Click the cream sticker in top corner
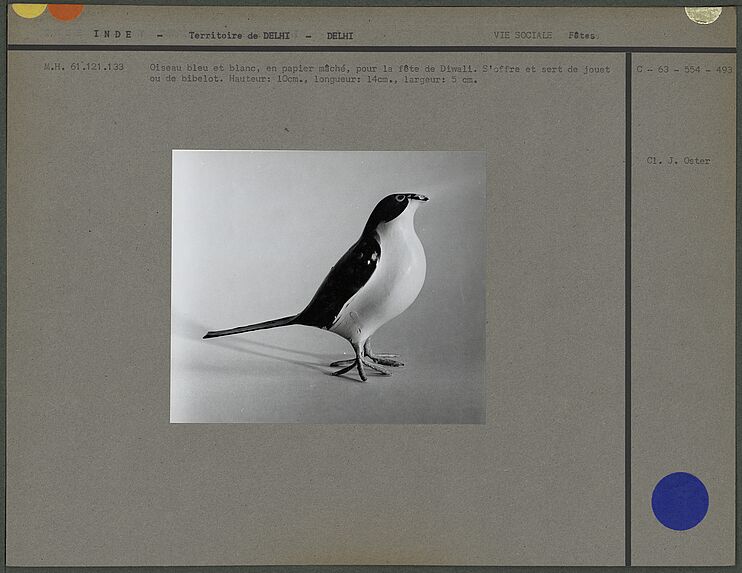The image size is (742, 573). (703, 14)
